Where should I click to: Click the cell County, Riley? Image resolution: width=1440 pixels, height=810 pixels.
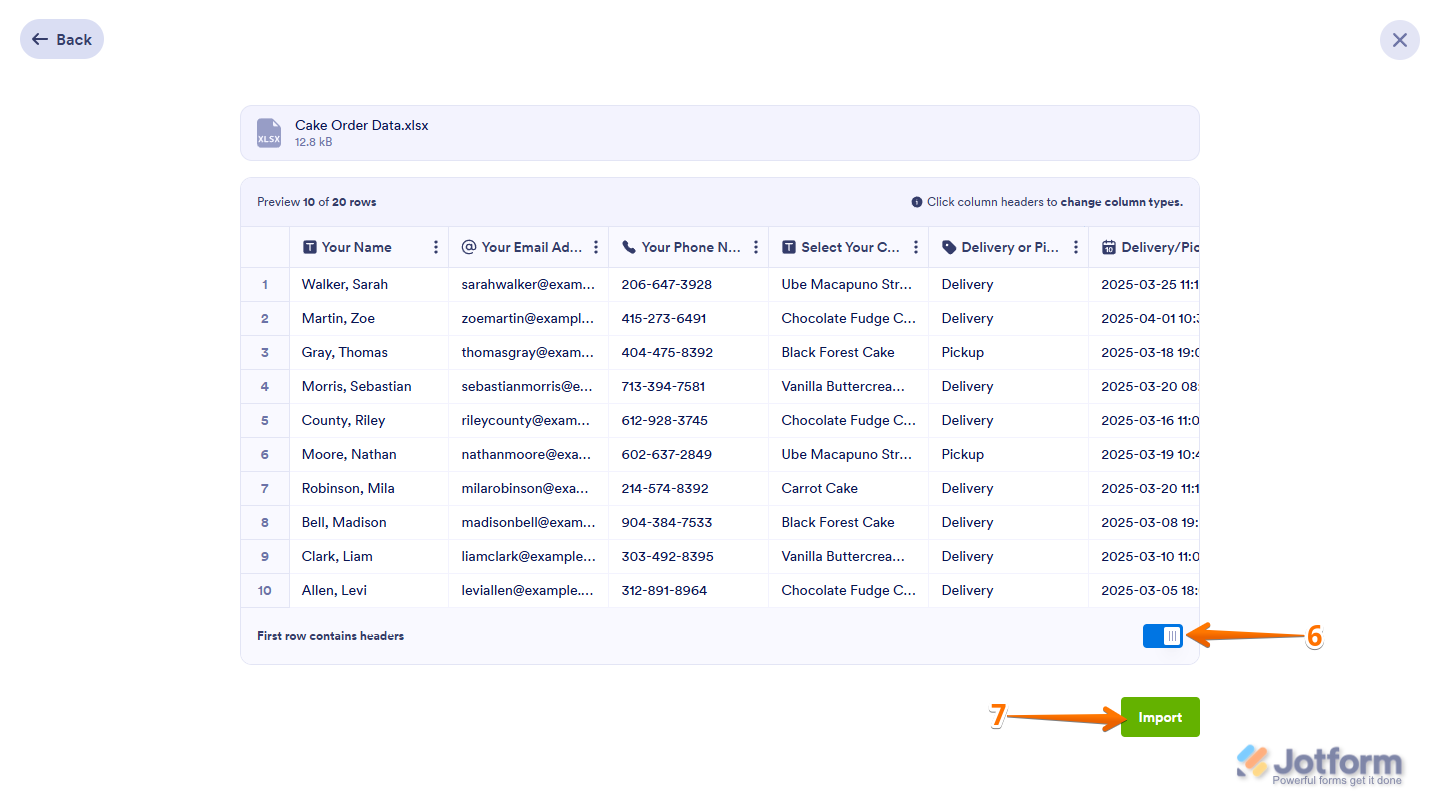[x=369, y=420]
